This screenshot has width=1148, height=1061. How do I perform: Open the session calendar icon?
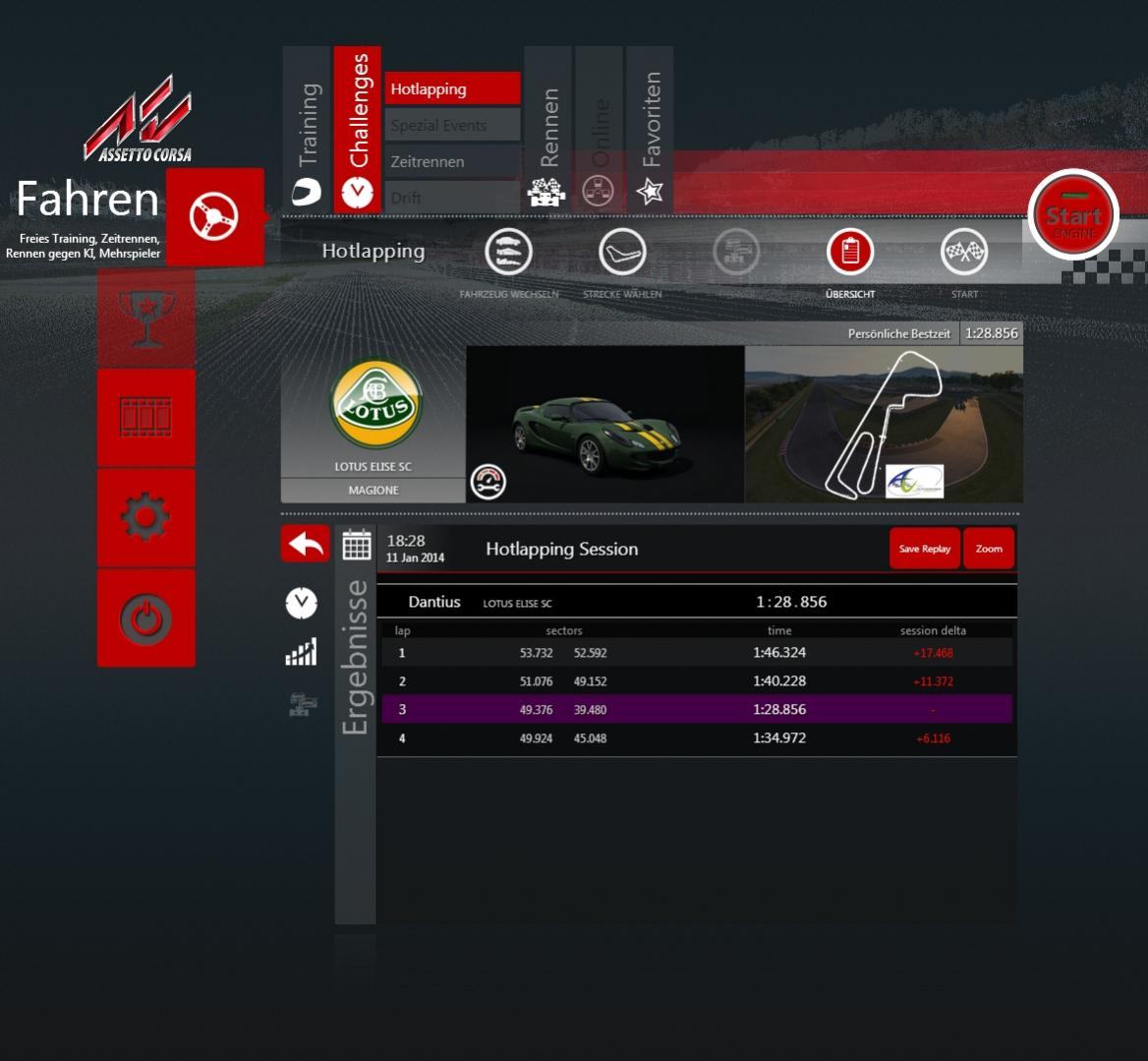pos(357,546)
